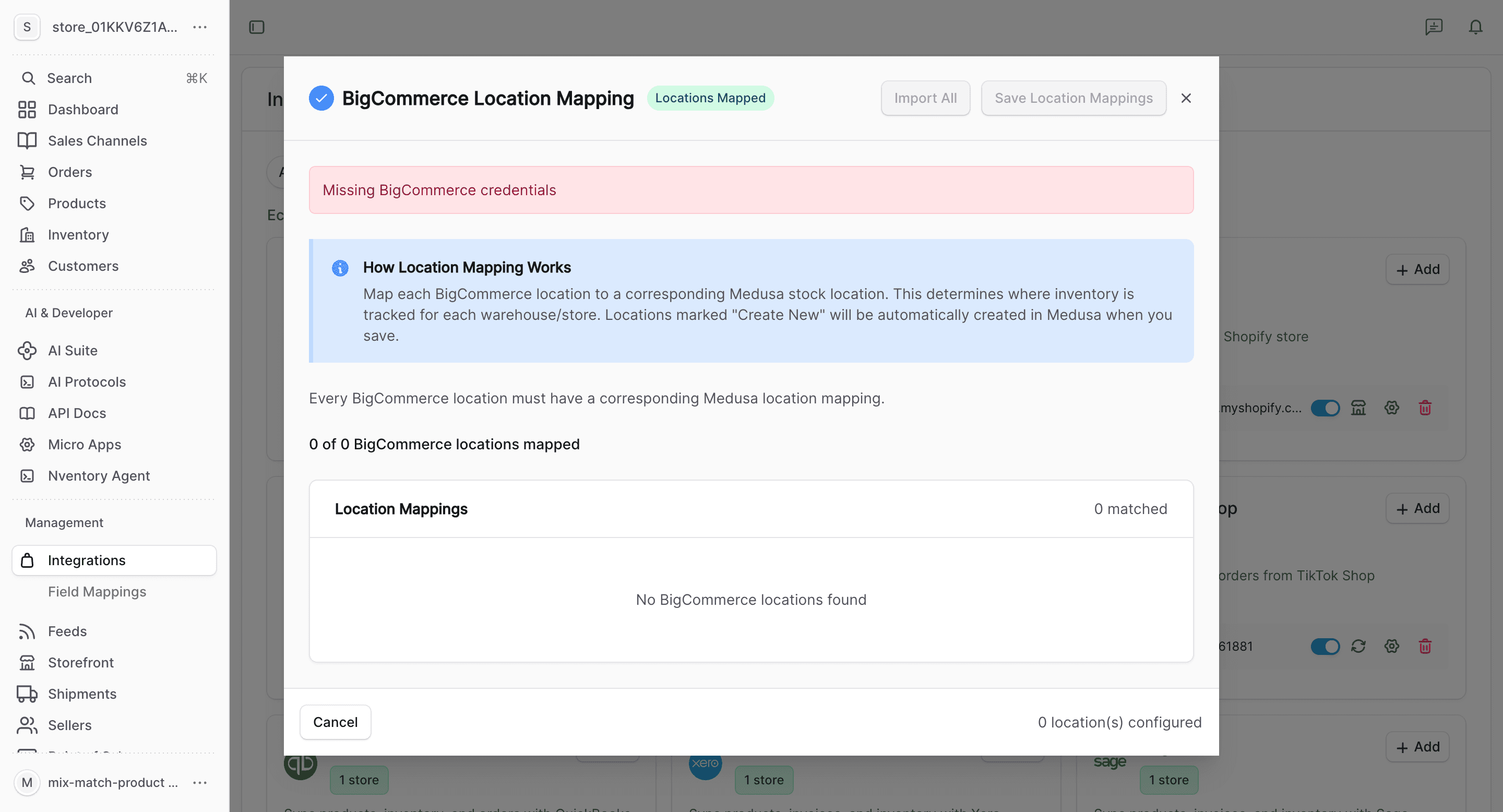The height and width of the screenshot is (812, 1503).
Task: Open store options ellipsis menu
Action: click(199, 27)
